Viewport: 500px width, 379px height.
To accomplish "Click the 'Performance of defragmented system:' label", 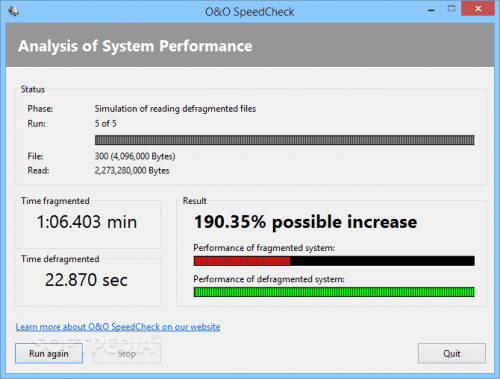I will coord(269,279).
